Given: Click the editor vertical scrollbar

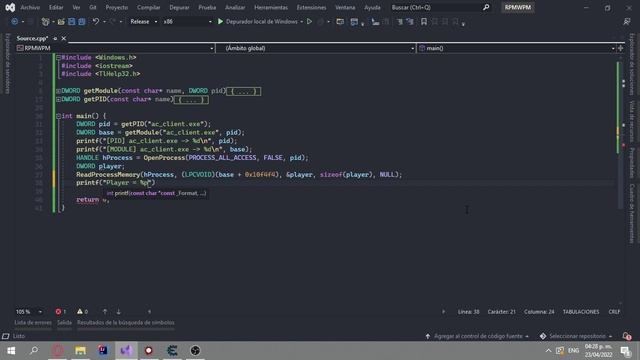Looking at the screenshot, I should 620,180.
